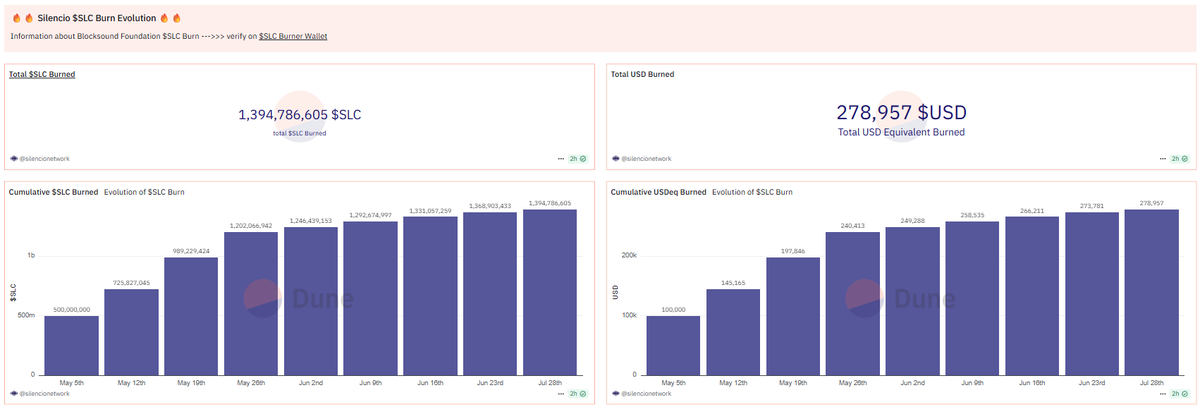Open @silencionetwork in Total $SLC Burned panel
The width and height of the screenshot is (1200, 407).
[46, 158]
